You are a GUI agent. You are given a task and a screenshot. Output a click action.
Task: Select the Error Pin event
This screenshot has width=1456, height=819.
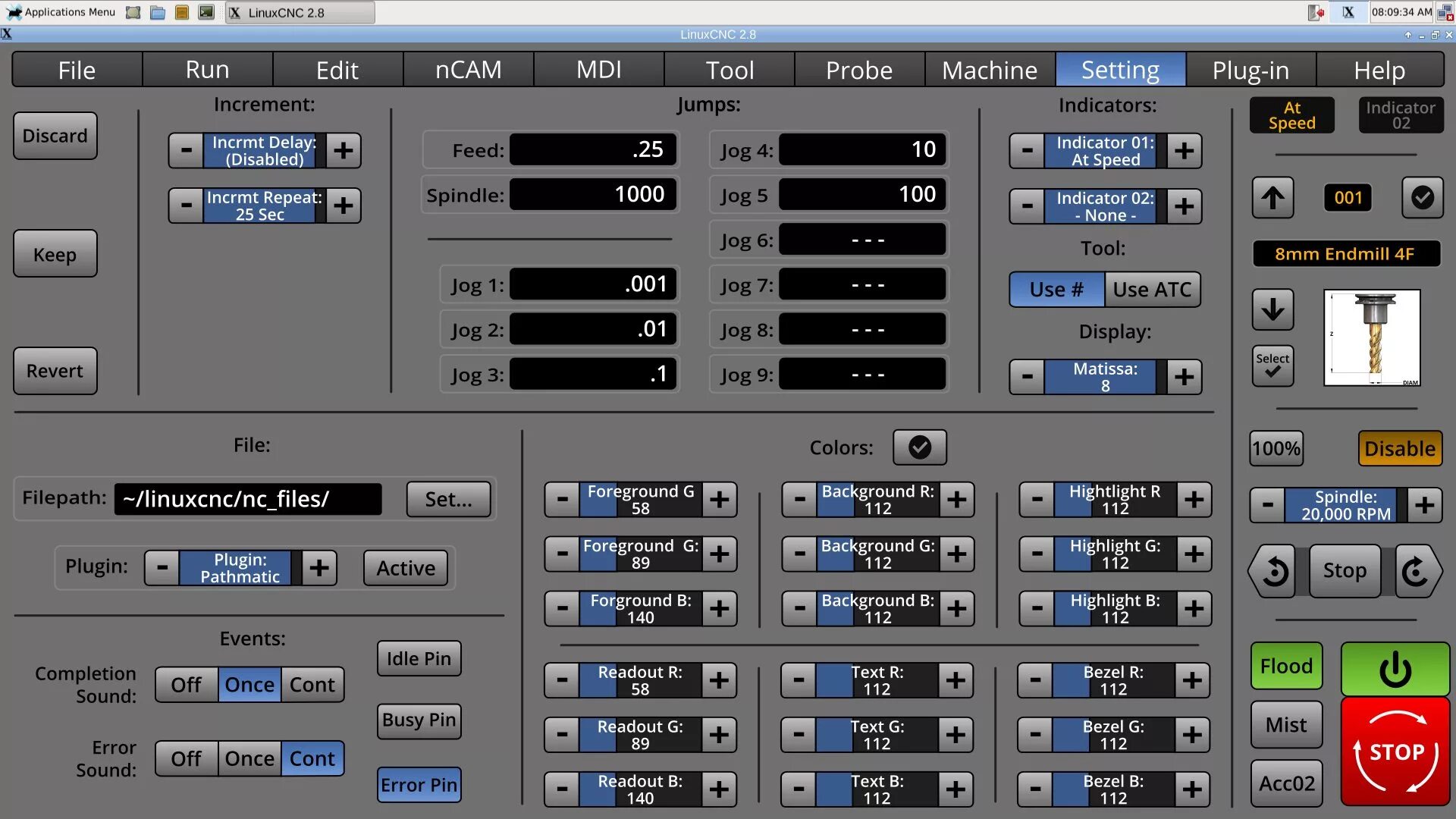419,785
